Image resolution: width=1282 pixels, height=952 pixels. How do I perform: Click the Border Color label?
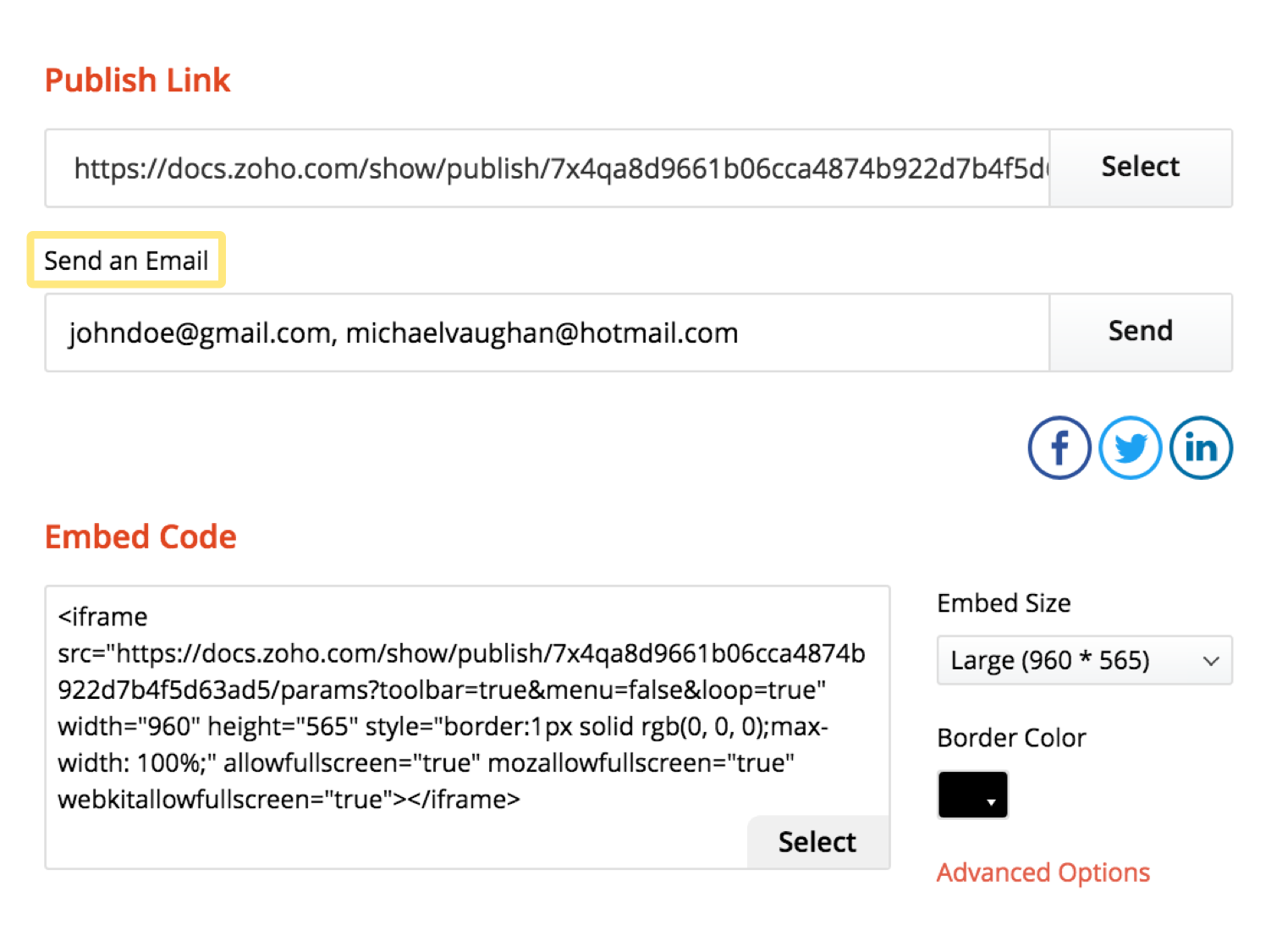point(1011,738)
